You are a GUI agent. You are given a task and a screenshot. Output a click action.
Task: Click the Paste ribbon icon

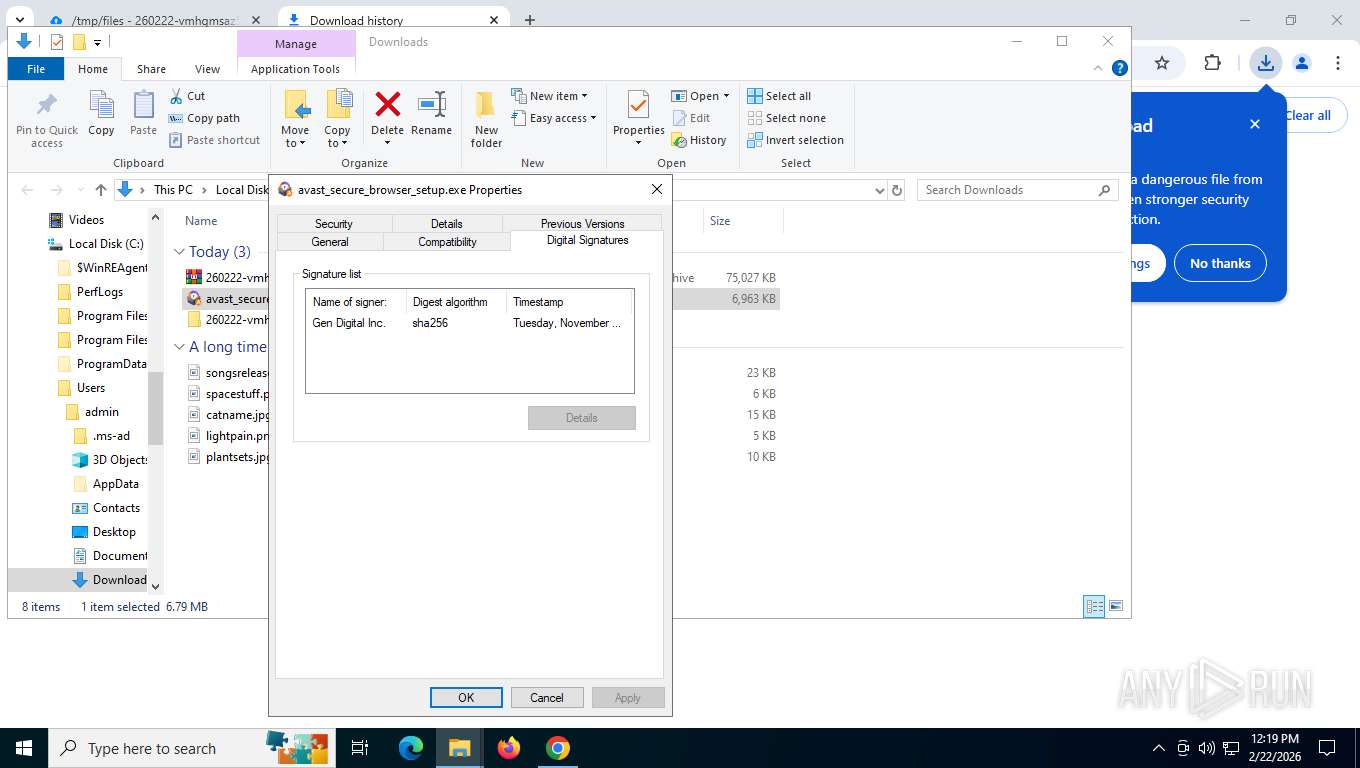(143, 105)
